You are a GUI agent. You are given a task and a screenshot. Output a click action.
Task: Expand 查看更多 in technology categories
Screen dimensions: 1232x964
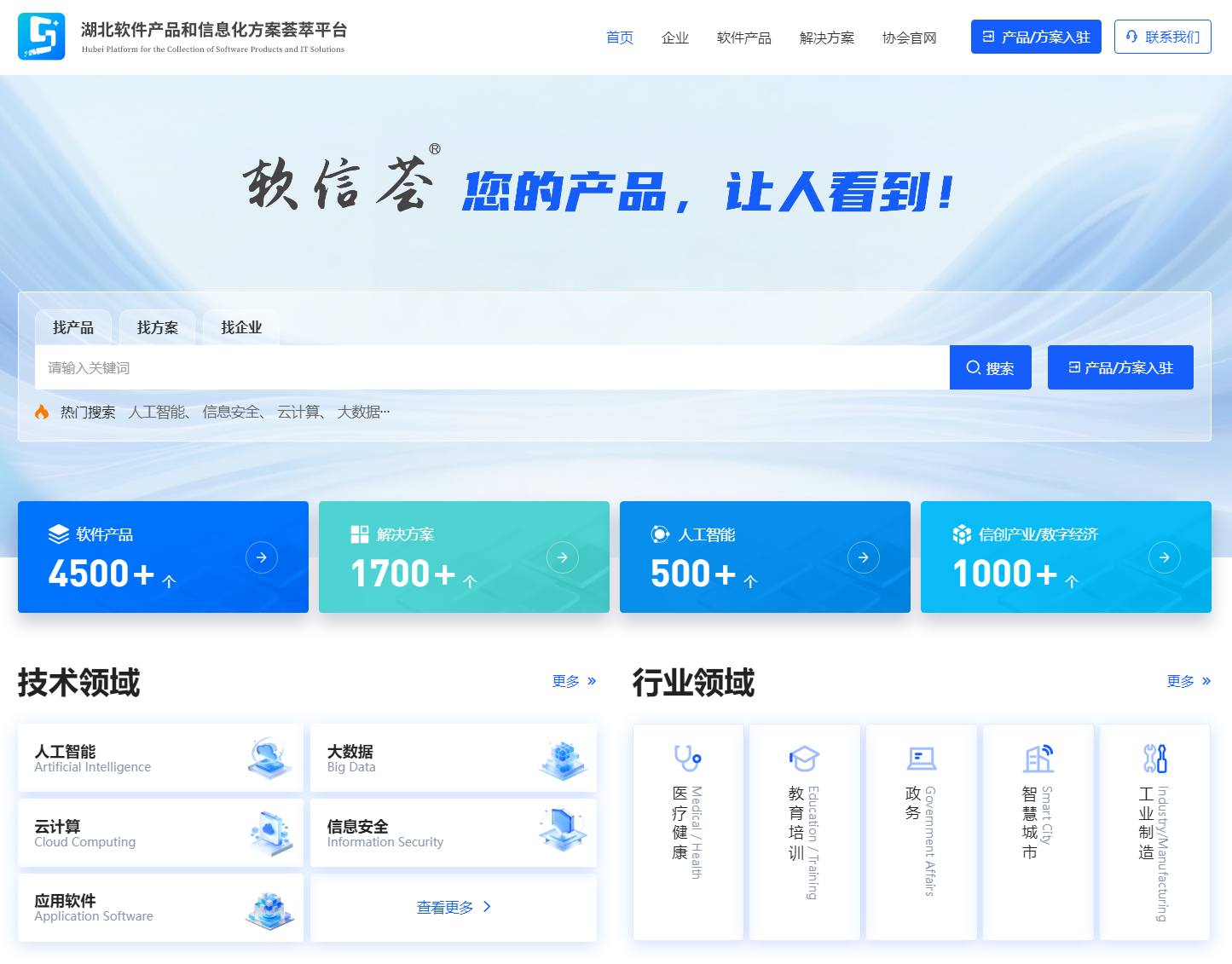454,908
